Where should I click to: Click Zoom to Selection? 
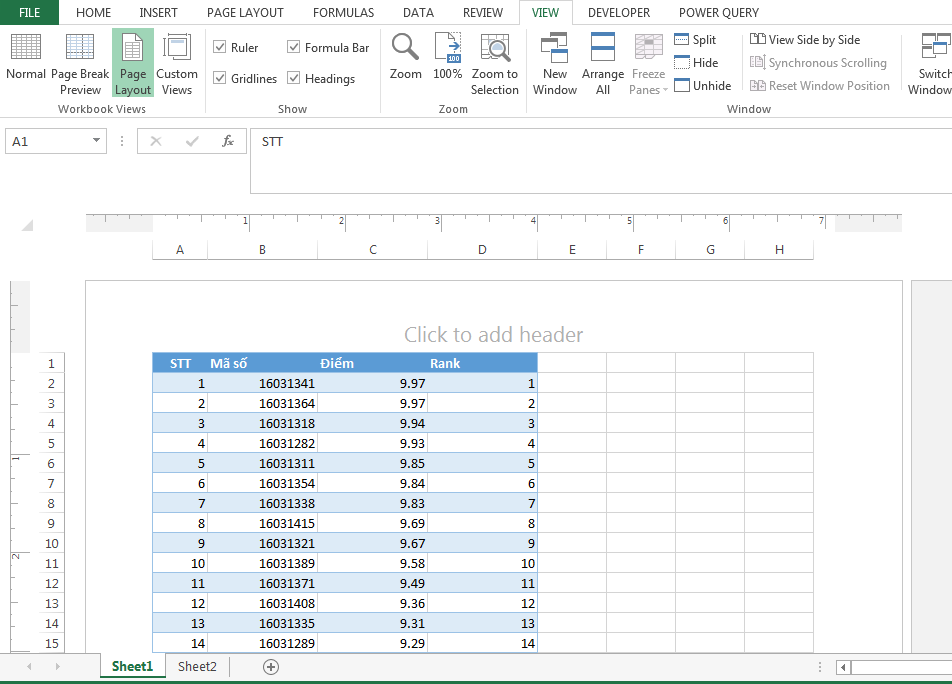coord(495,64)
